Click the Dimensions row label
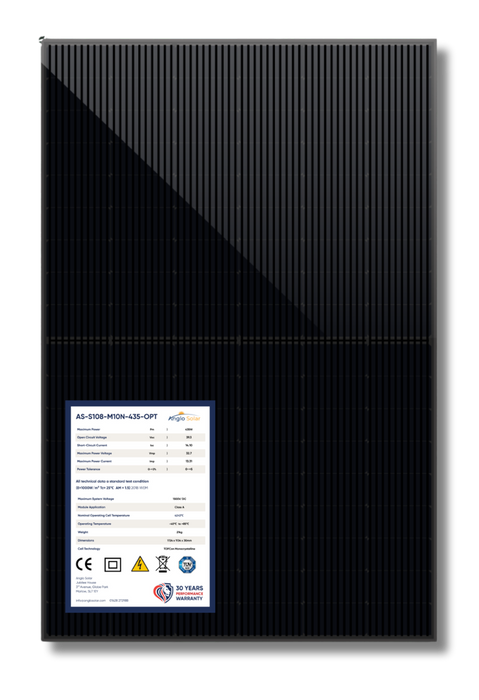 coord(86,540)
